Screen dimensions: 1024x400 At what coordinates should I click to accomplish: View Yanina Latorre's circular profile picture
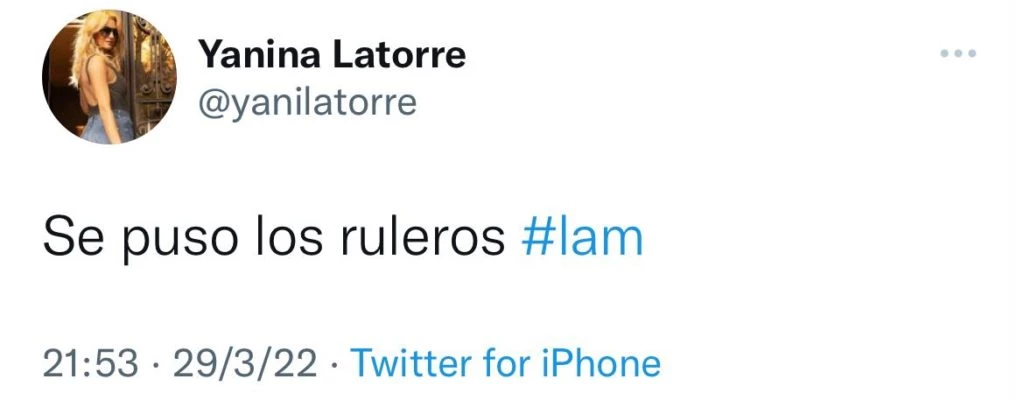click(109, 76)
